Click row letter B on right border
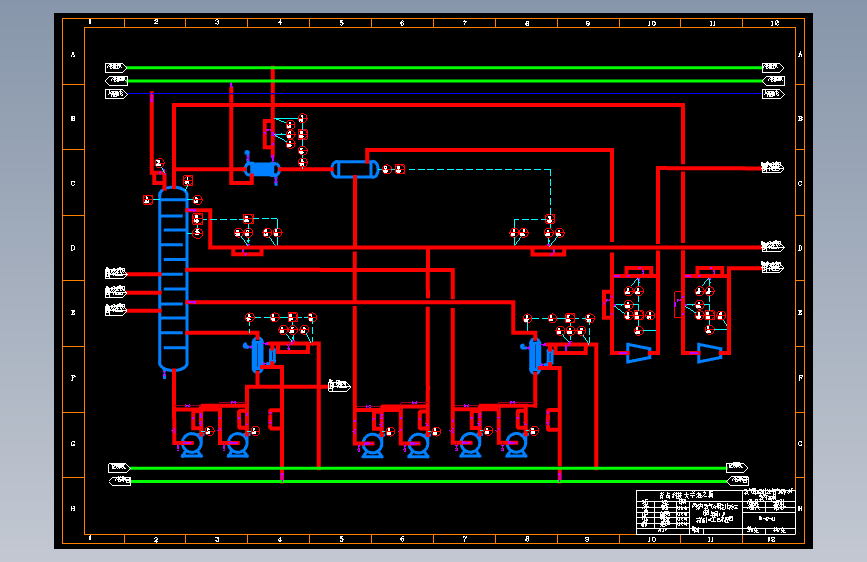The width and height of the screenshot is (867, 562). click(x=800, y=118)
